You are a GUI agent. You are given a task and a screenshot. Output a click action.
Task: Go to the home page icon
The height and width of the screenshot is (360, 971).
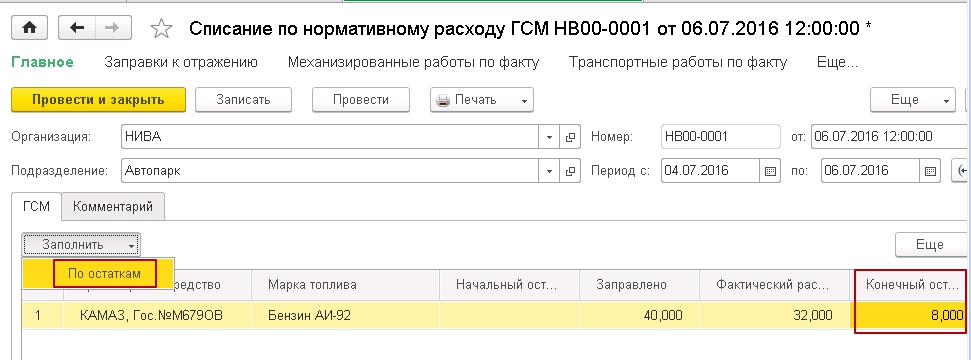pyautogui.click(x=32, y=28)
